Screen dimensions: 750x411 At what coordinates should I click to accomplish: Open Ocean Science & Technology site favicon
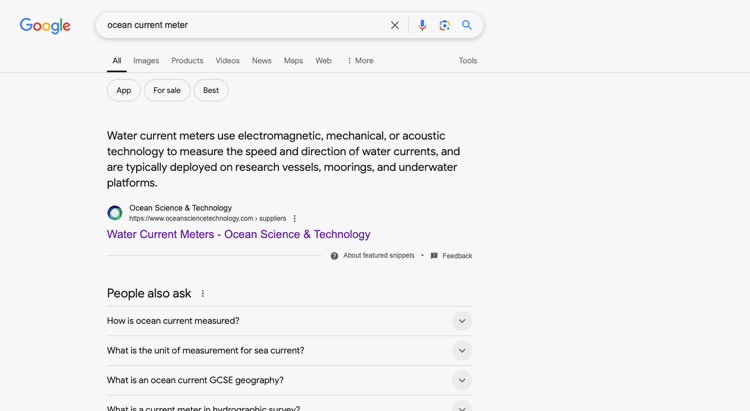click(115, 212)
